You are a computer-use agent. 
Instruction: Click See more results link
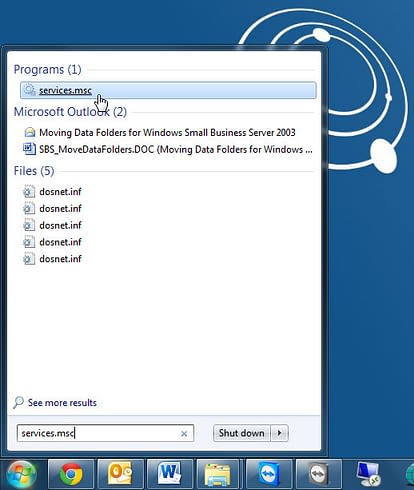coord(62,403)
